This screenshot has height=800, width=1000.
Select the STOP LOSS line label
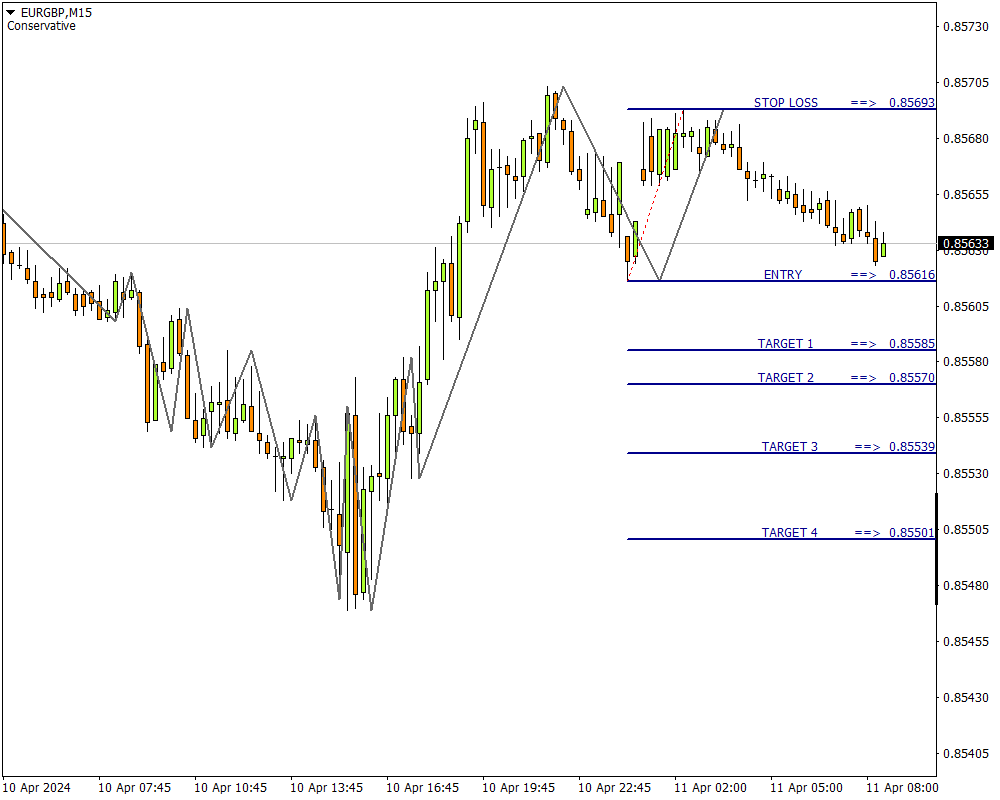tap(785, 103)
